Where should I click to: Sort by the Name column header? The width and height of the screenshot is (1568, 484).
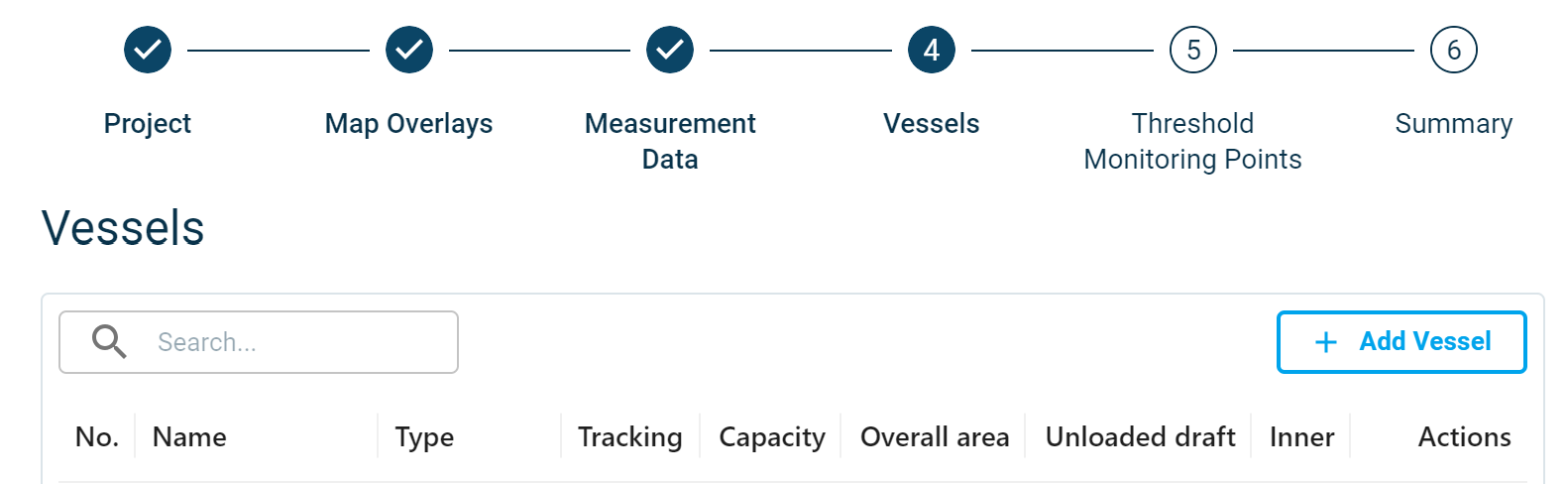(x=189, y=436)
